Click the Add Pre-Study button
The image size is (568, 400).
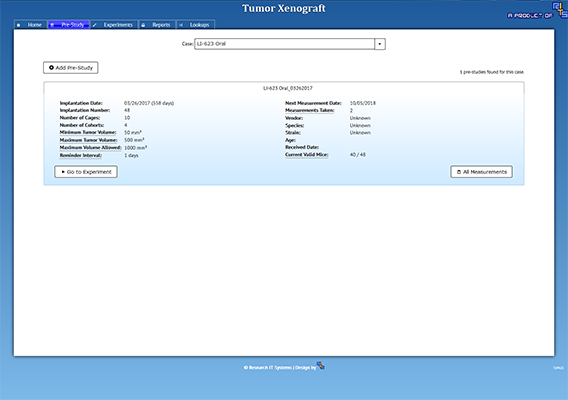[x=71, y=67]
